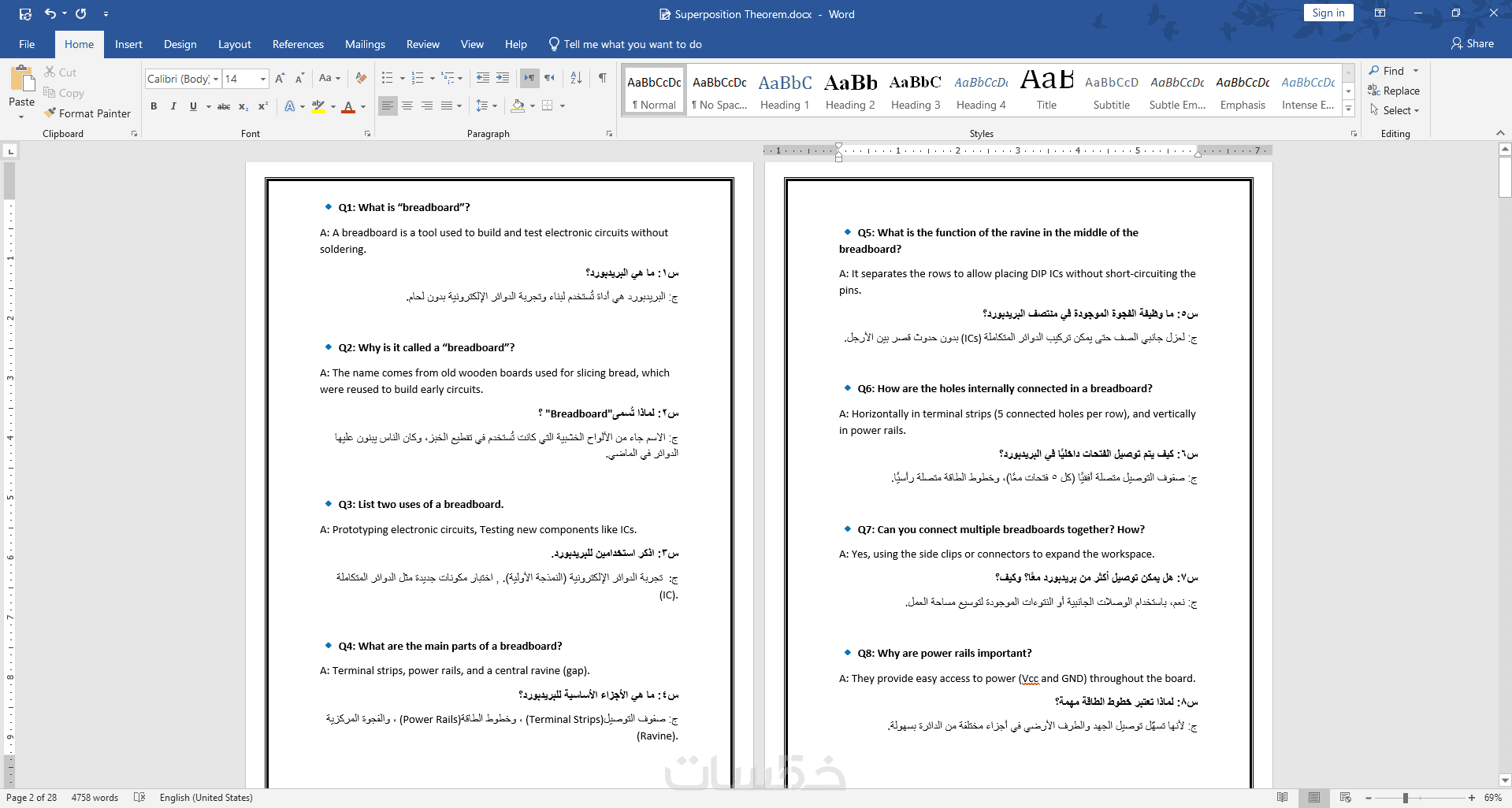Click the page count status indicator

[x=32, y=798]
